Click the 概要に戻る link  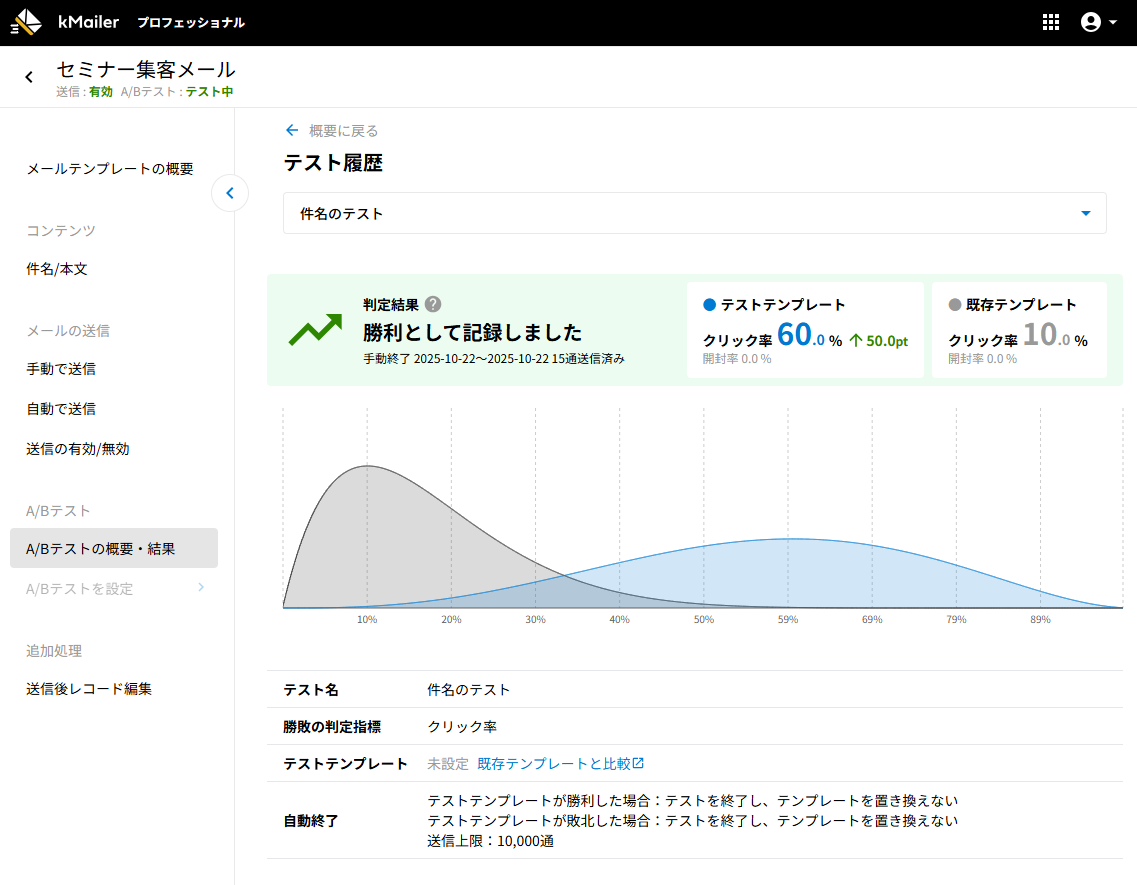[x=343, y=131]
